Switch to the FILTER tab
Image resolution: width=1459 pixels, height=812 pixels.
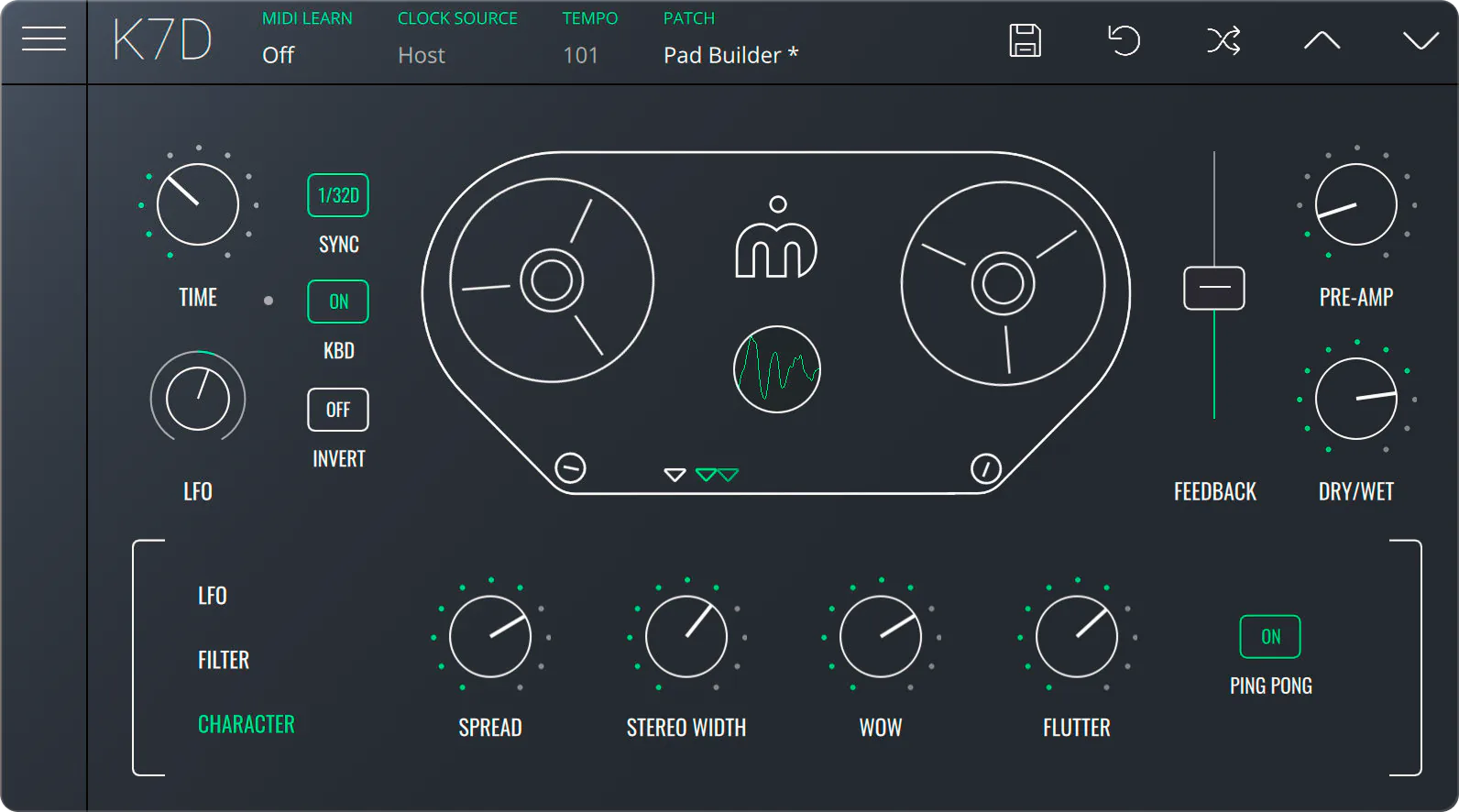pos(224,660)
